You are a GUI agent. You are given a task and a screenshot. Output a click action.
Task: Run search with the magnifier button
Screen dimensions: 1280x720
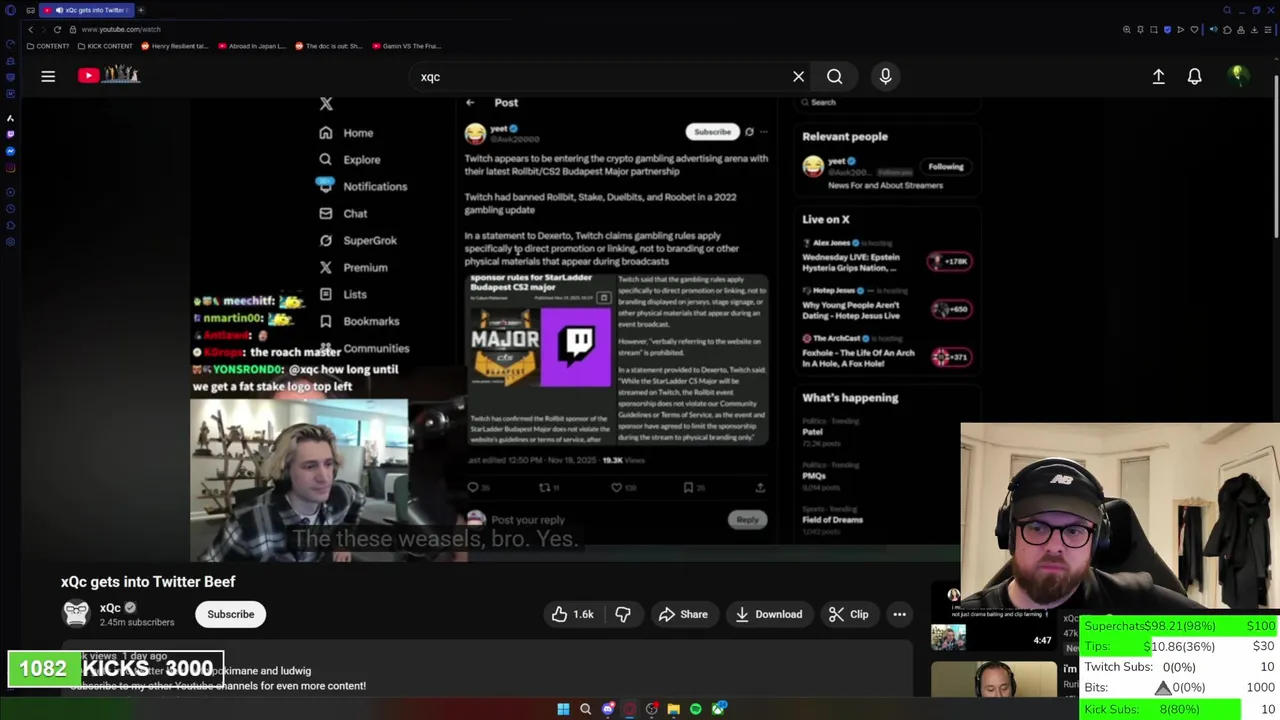click(834, 76)
